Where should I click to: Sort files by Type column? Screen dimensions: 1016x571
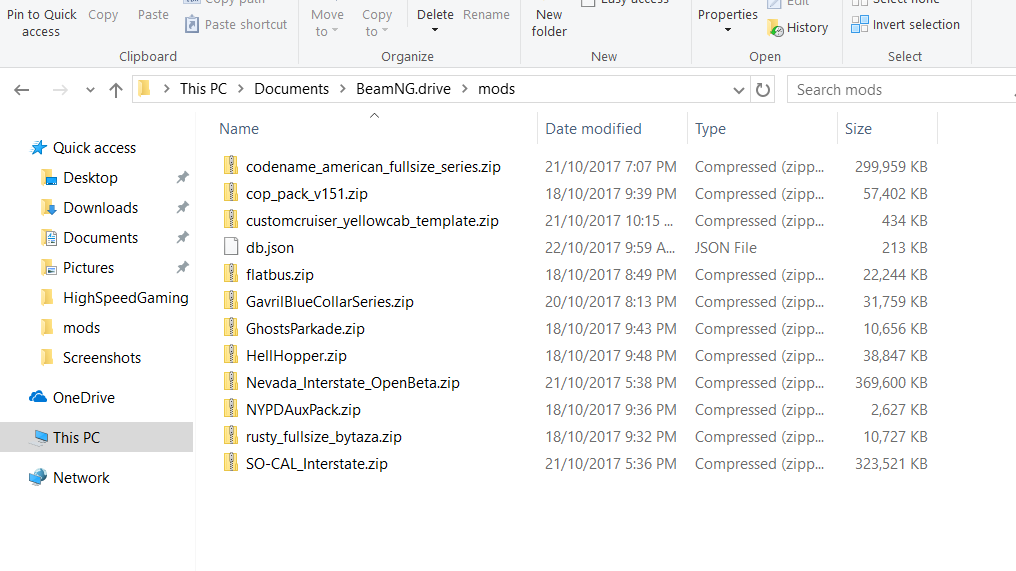click(710, 128)
